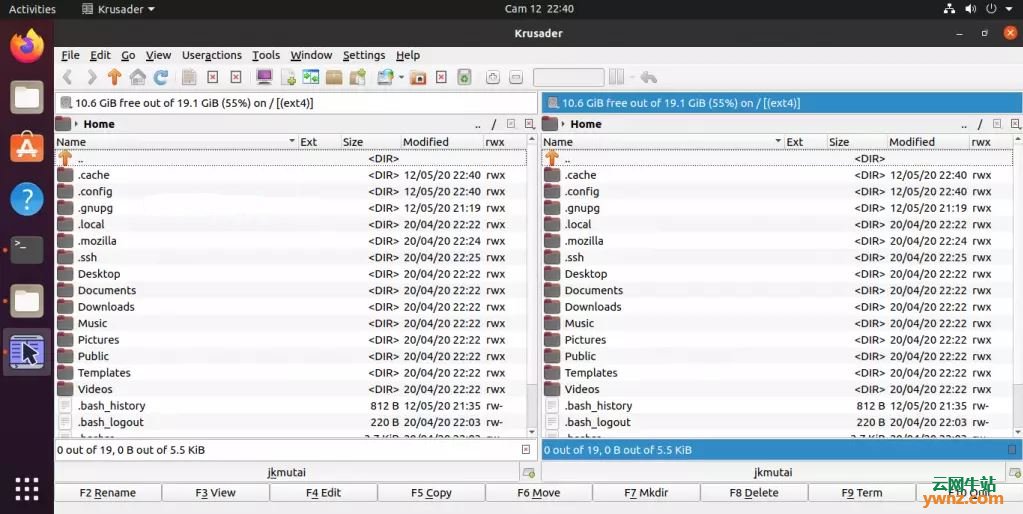Open Show Applications grid in dock

point(27,489)
